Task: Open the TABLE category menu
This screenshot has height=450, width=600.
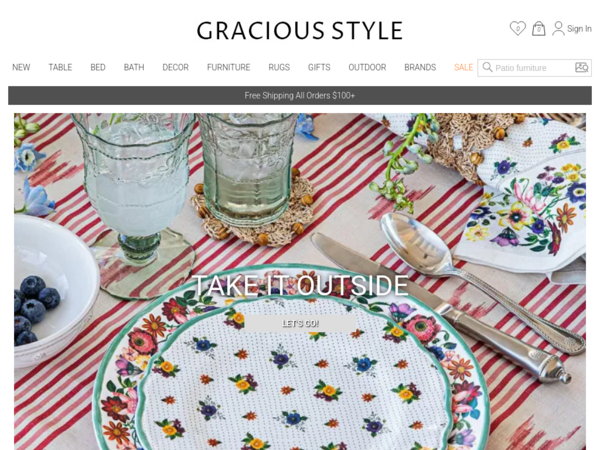Action: point(60,67)
